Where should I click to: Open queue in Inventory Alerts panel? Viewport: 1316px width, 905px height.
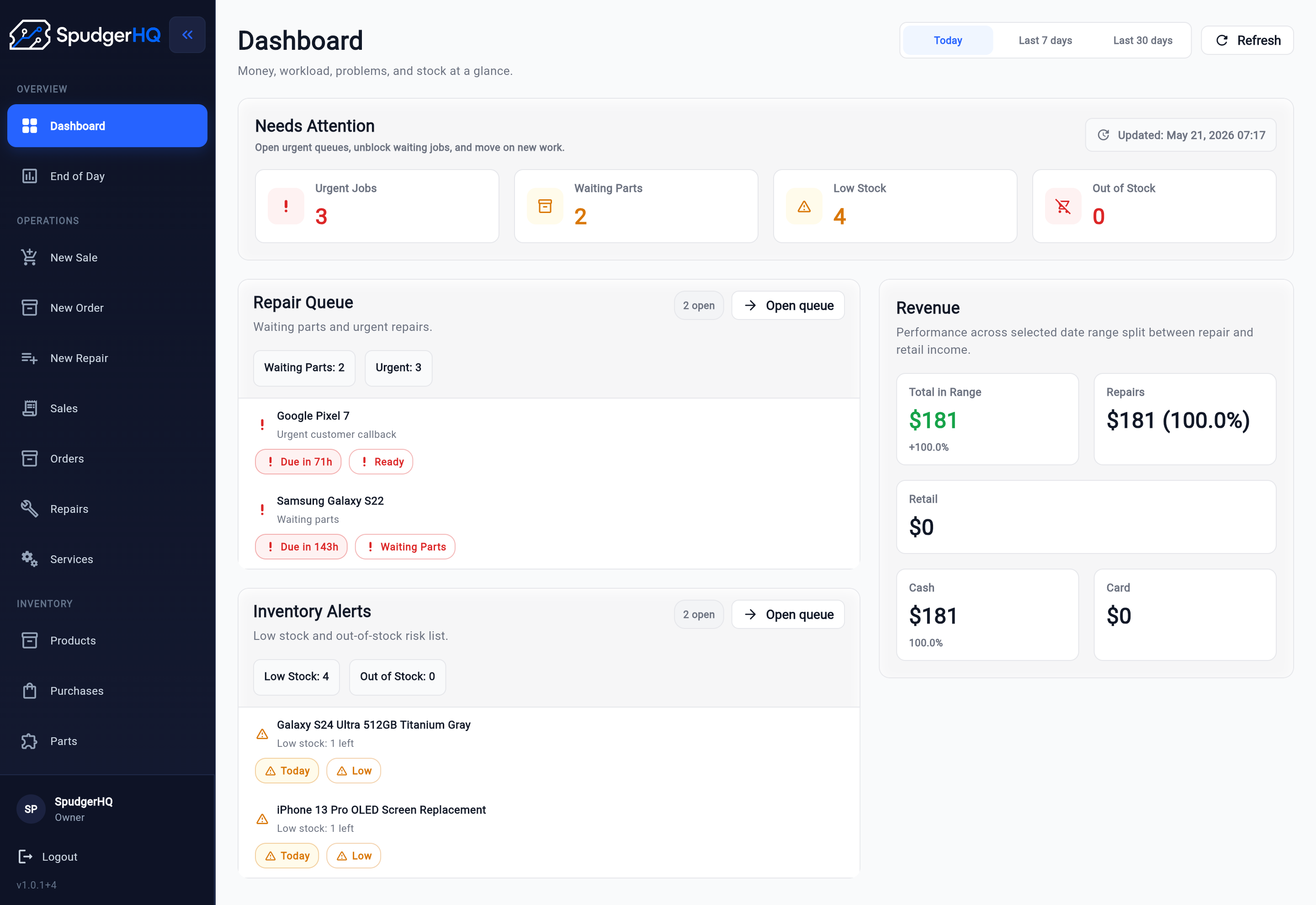click(x=788, y=615)
